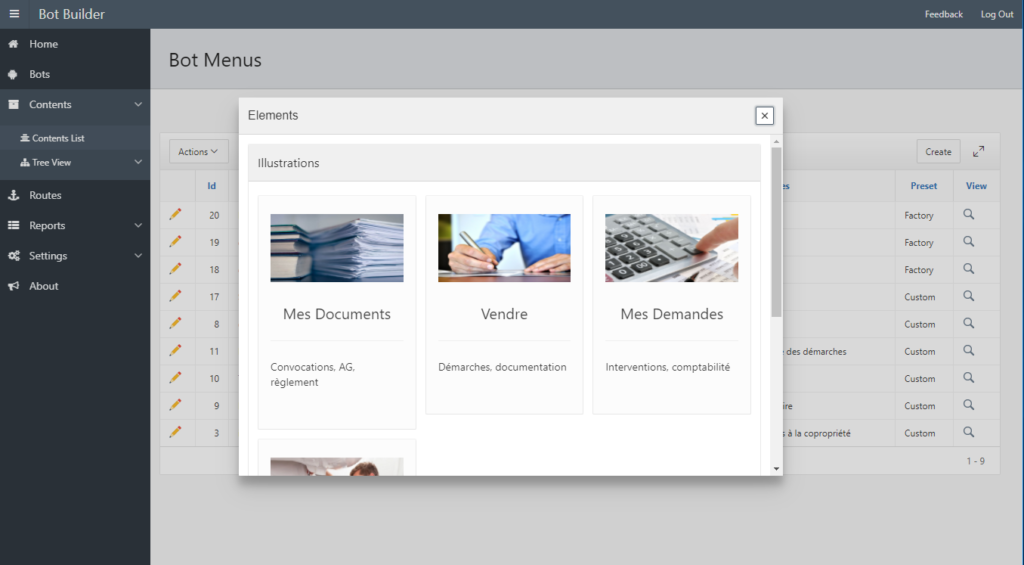Click the Illustrations section header
Screen dimensions: 1024x565
pos(504,163)
